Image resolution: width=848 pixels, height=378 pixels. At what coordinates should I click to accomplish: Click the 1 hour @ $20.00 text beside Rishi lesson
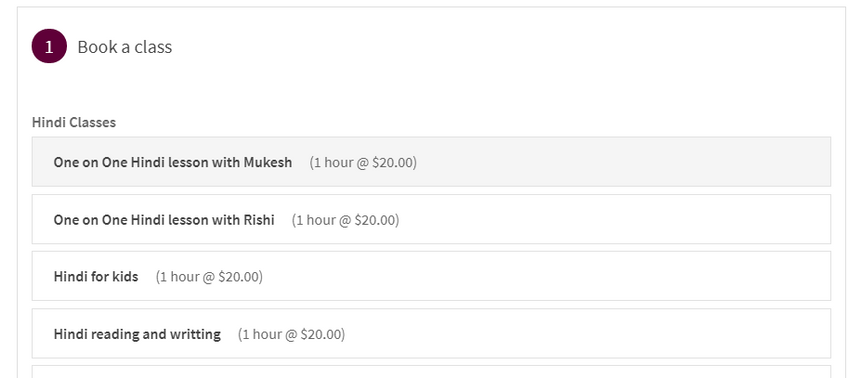[x=345, y=220]
